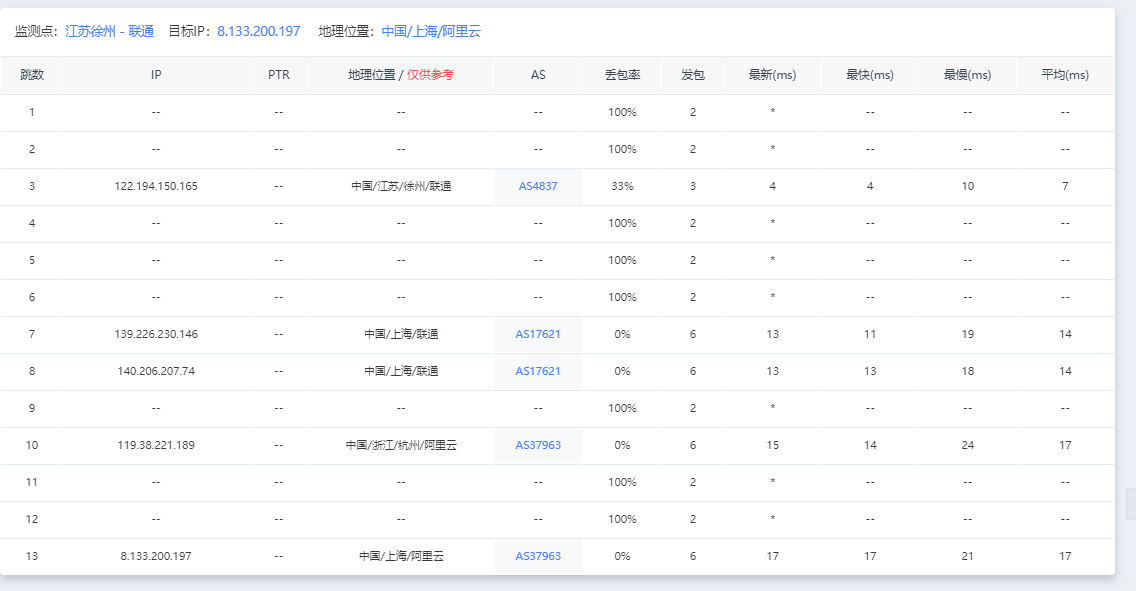Click the 江苏徐州 - 联通 monitoring point link
Viewport: 1136px width, 591px height.
(x=109, y=31)
